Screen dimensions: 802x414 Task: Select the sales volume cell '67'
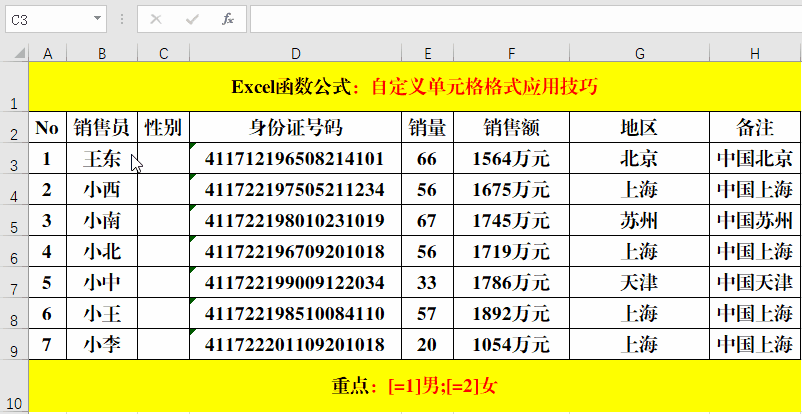[x=428, y=220]
